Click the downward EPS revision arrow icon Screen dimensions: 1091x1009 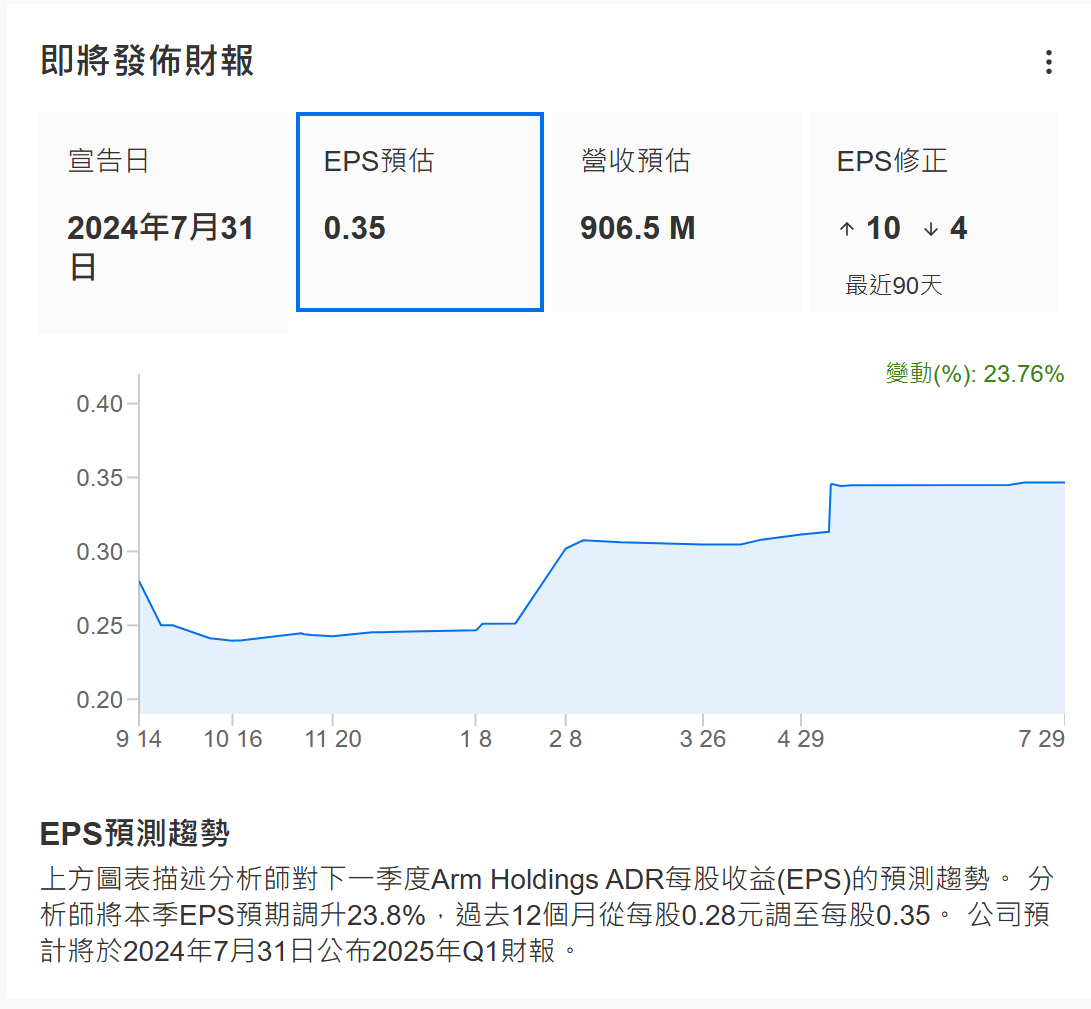[x=931, y=229]
